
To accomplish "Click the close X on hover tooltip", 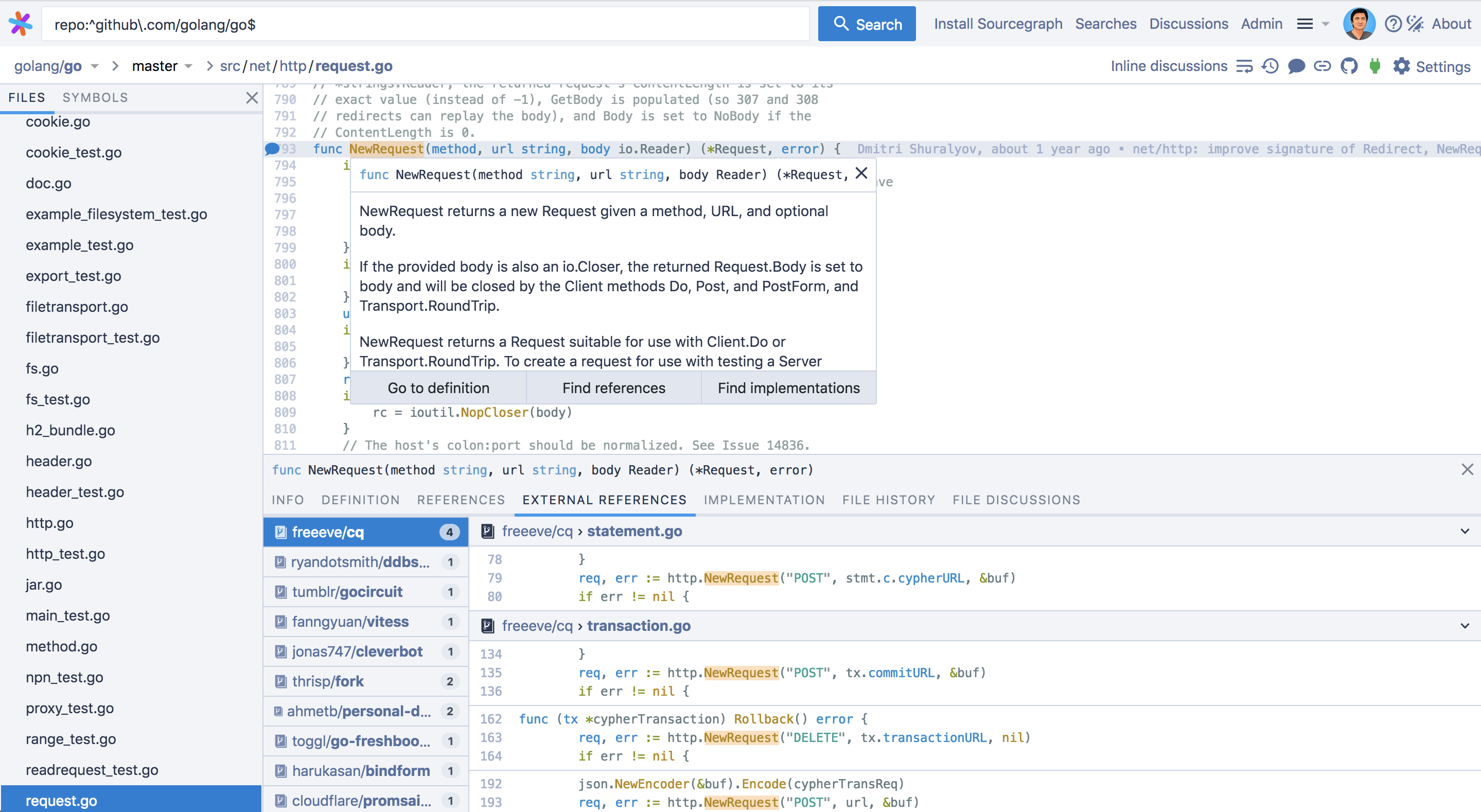I will (x=860, y=173).
